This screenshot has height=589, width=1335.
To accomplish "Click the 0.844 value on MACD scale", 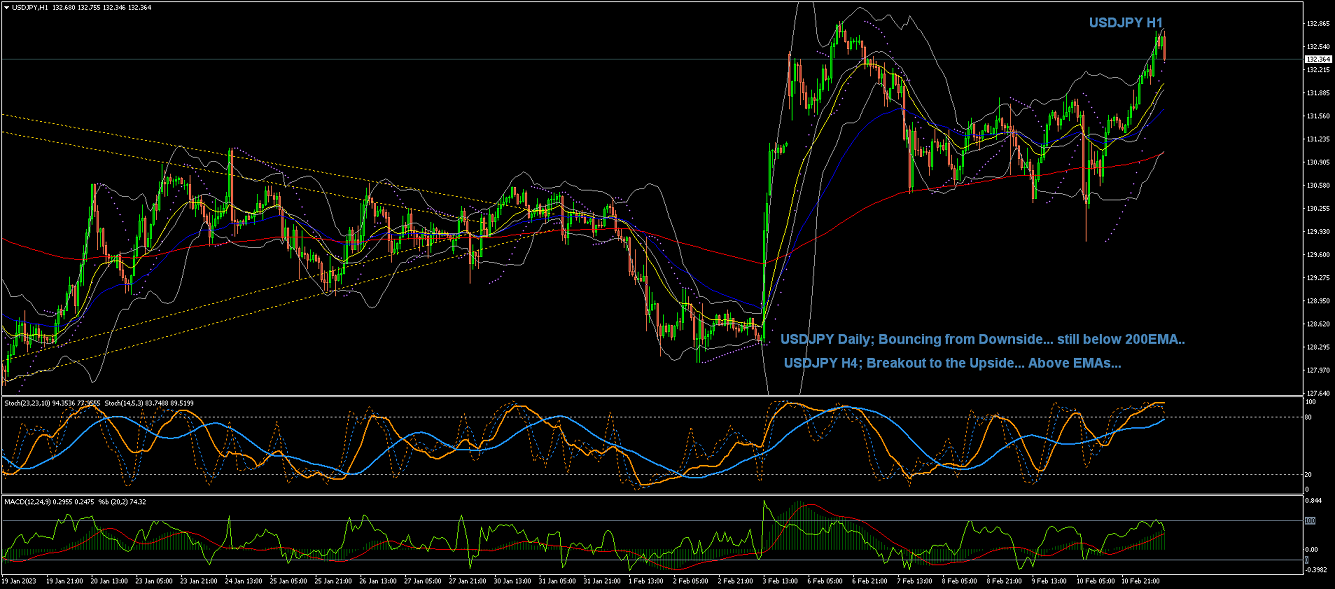I will tap(1313, 501).
